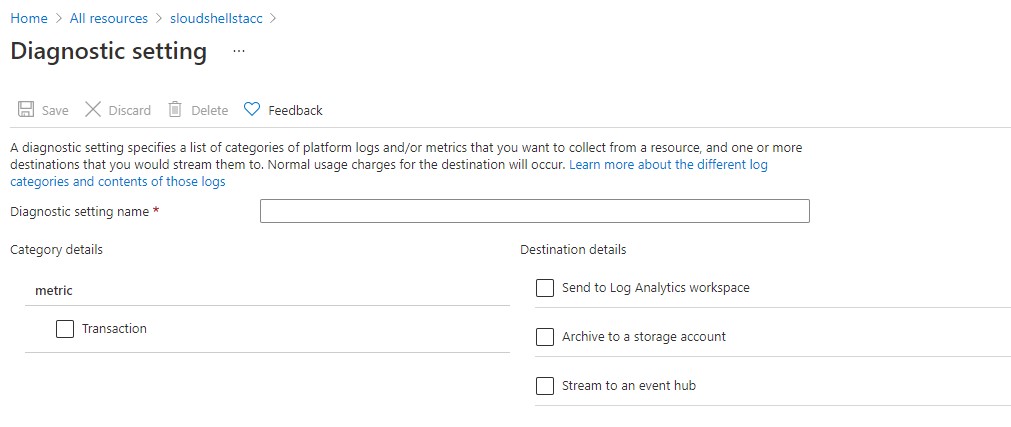Focus the Diagnostic setting name field
This screenshot has width=1011, height=427.
click(534, 211)
